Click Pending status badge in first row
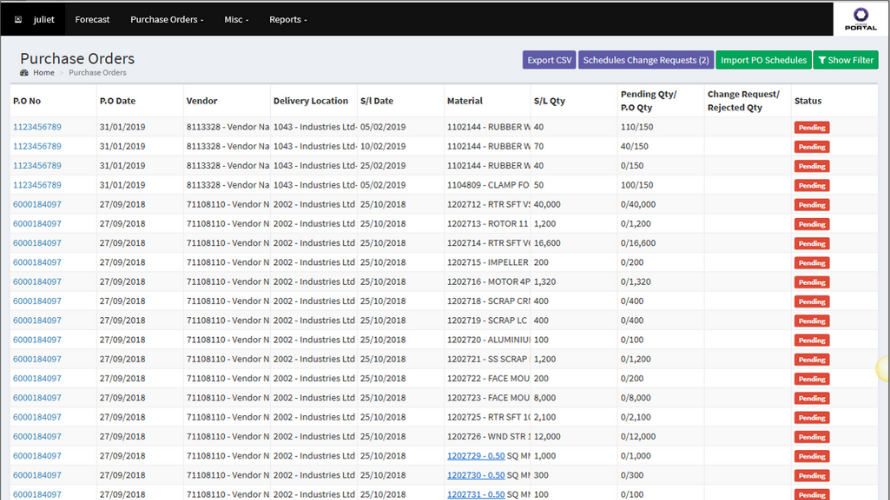Viewport: 890px width, 500px height. point(812,128)
